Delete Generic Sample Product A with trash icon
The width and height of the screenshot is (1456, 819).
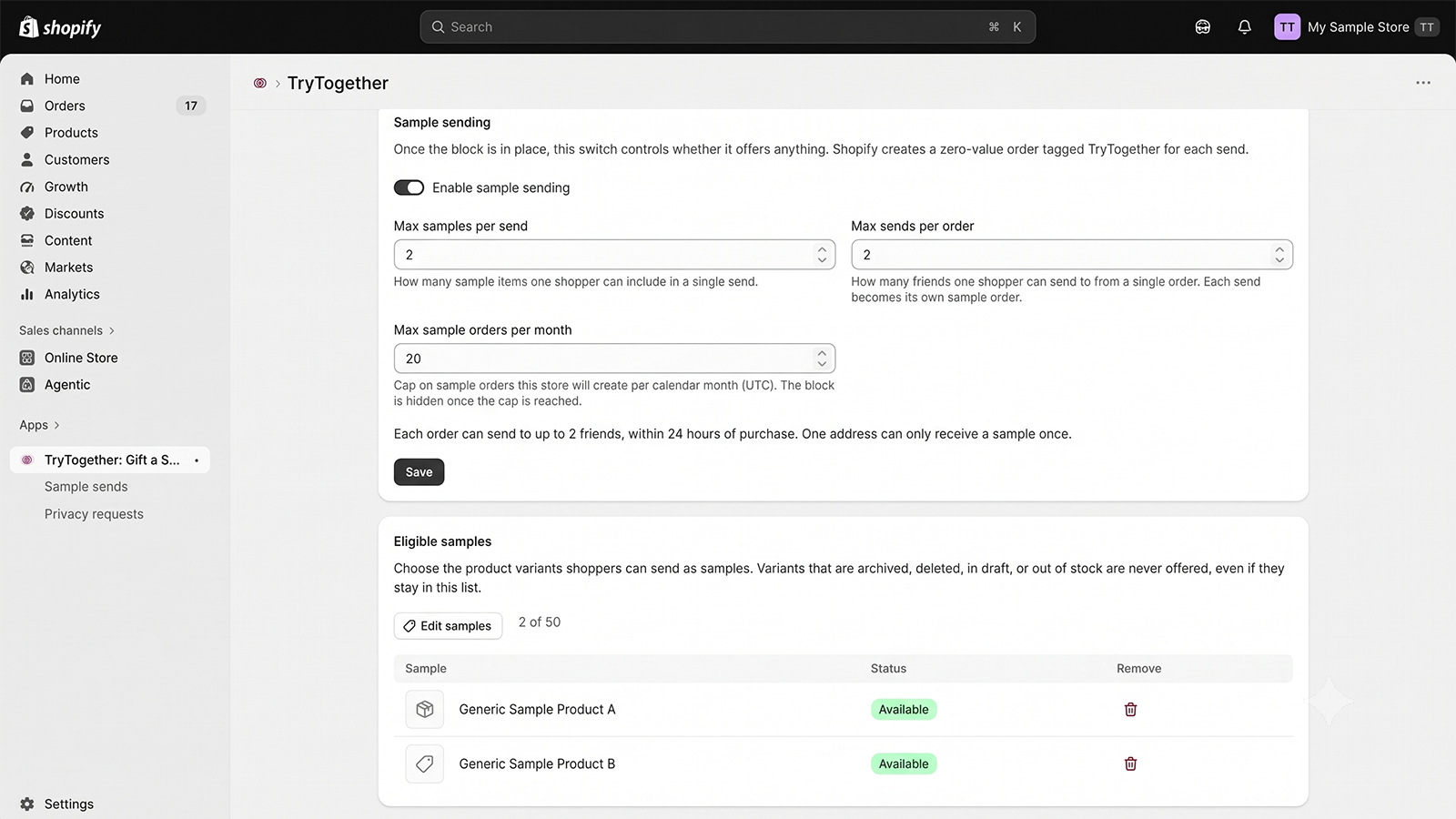pyautogui.click(x=1130, y=710)
